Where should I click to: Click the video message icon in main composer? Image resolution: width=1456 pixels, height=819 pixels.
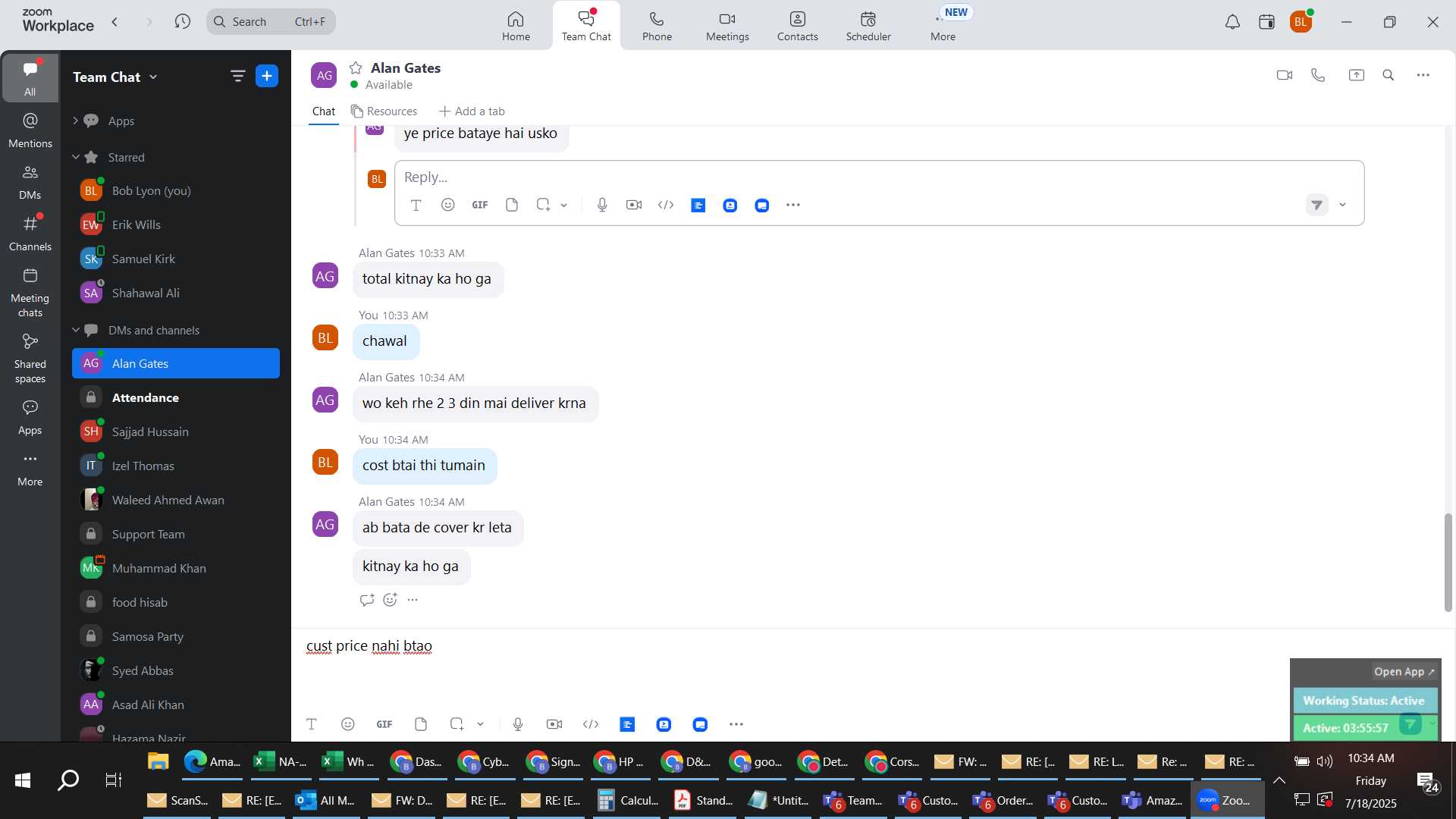(554, 724)
